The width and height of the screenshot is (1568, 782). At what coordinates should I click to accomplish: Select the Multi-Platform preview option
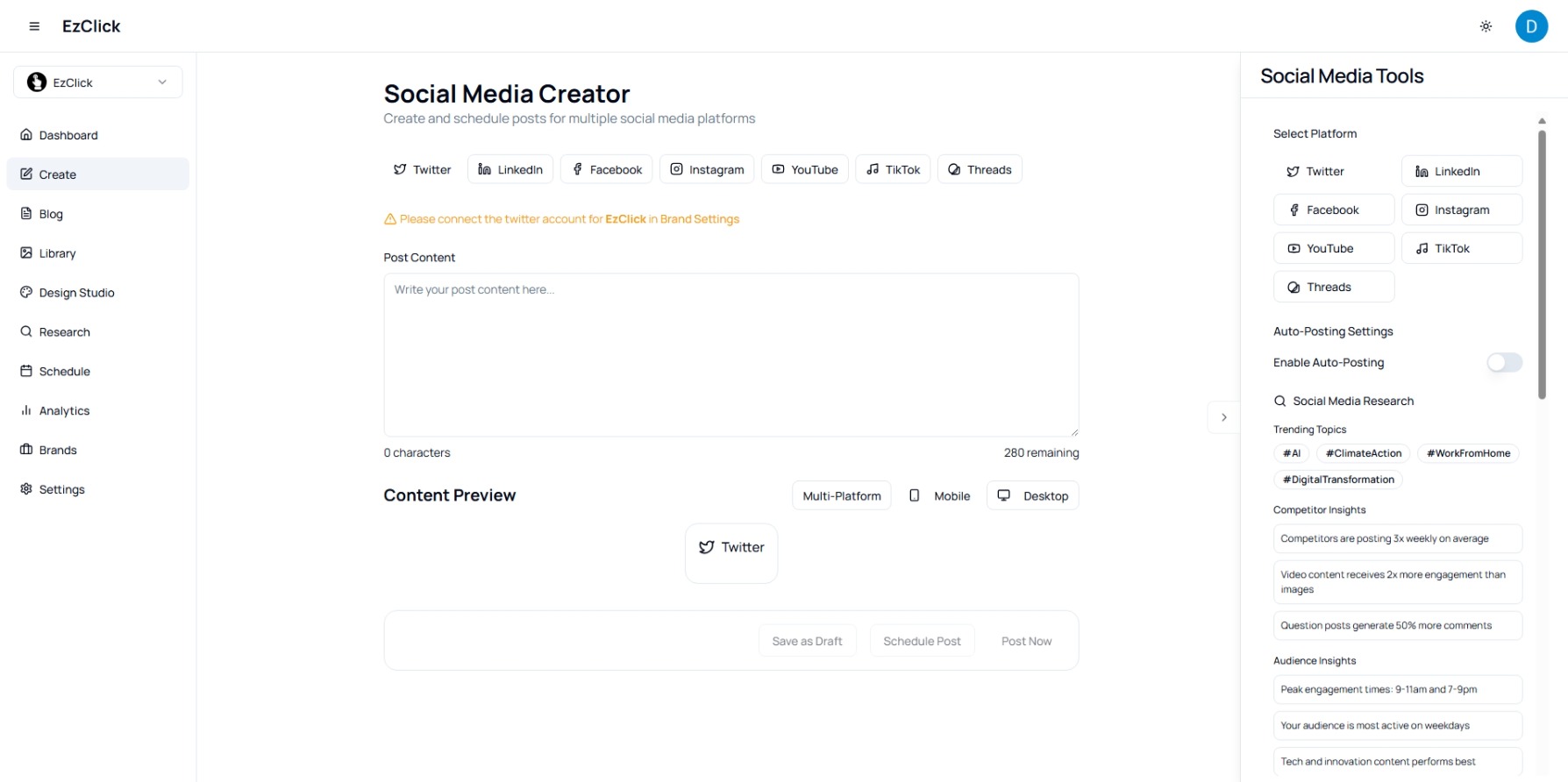842,495
